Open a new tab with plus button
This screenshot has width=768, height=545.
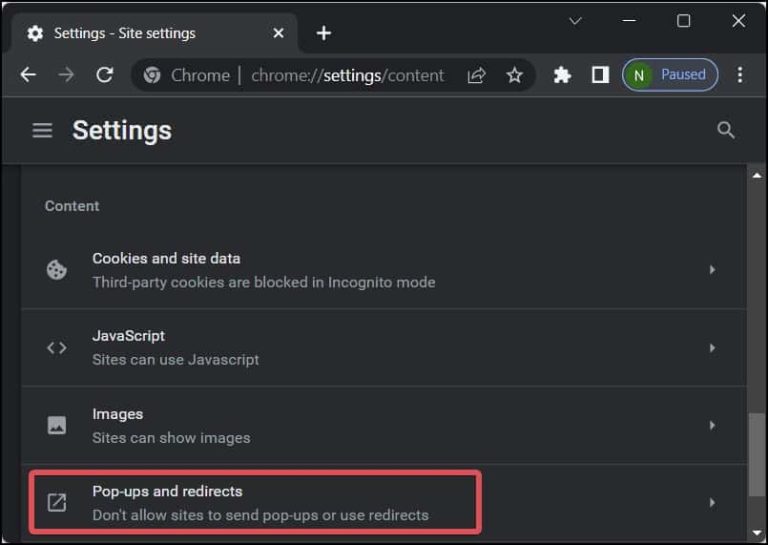point(323,33)
